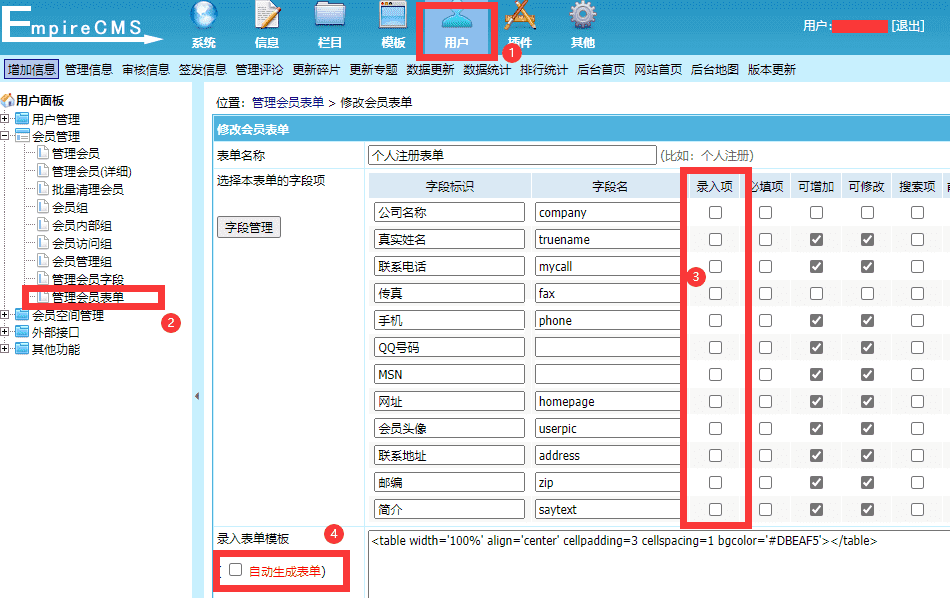Check the 录入项 box for company field

[x=714, y=211]
